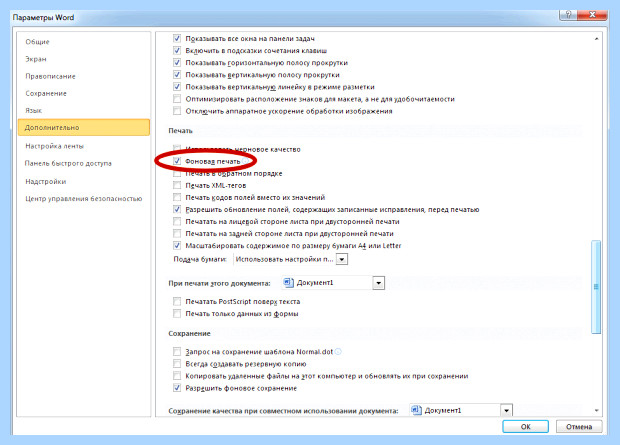Screen dimensions: 620x445
Task: Uncheck Показывать горизонтальную полосу прокрутки
Action: 177,63
